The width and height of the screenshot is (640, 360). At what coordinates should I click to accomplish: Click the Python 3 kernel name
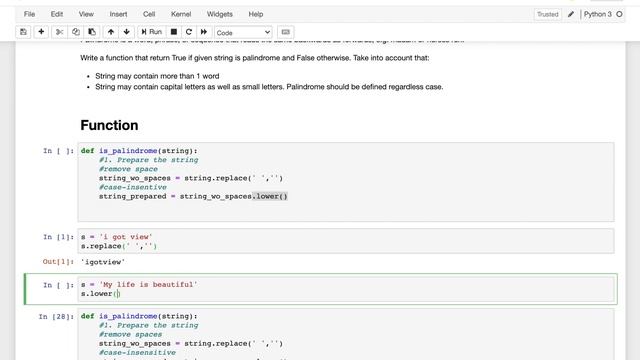(x=598, y=14)
